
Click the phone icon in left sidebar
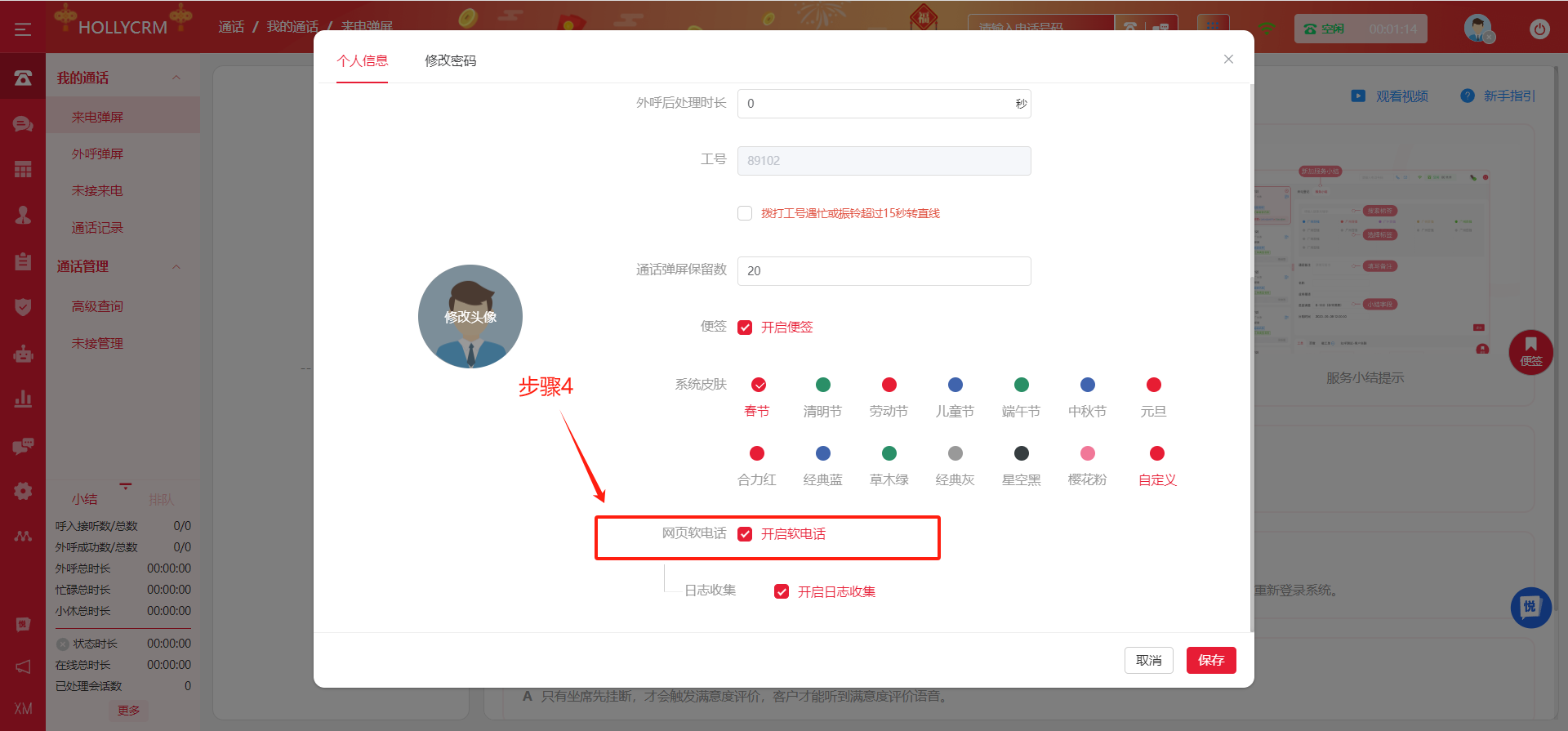point(23,78)
